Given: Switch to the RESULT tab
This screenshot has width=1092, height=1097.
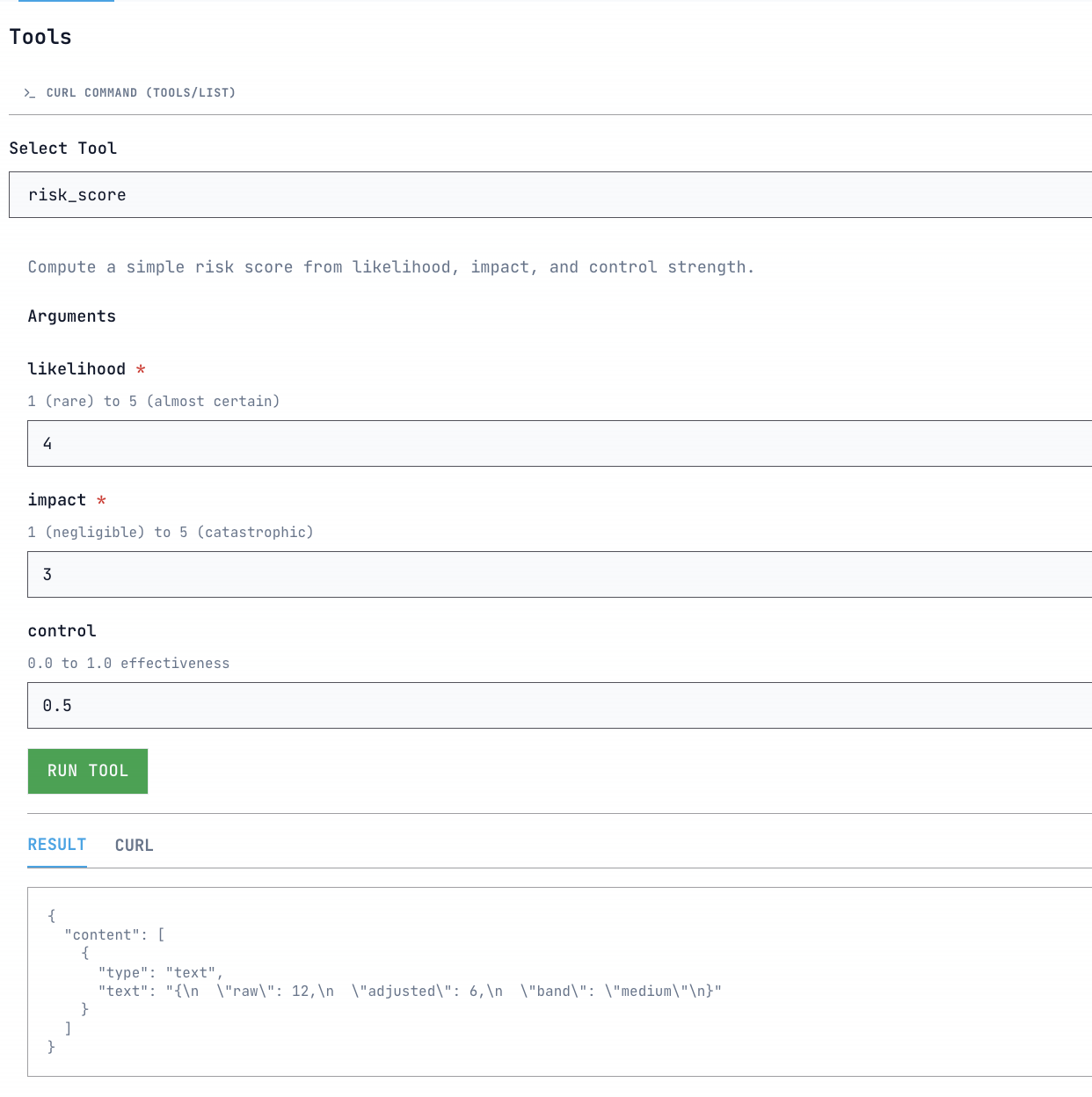Looking at the screenshot, I should click(x=57, y=845).
